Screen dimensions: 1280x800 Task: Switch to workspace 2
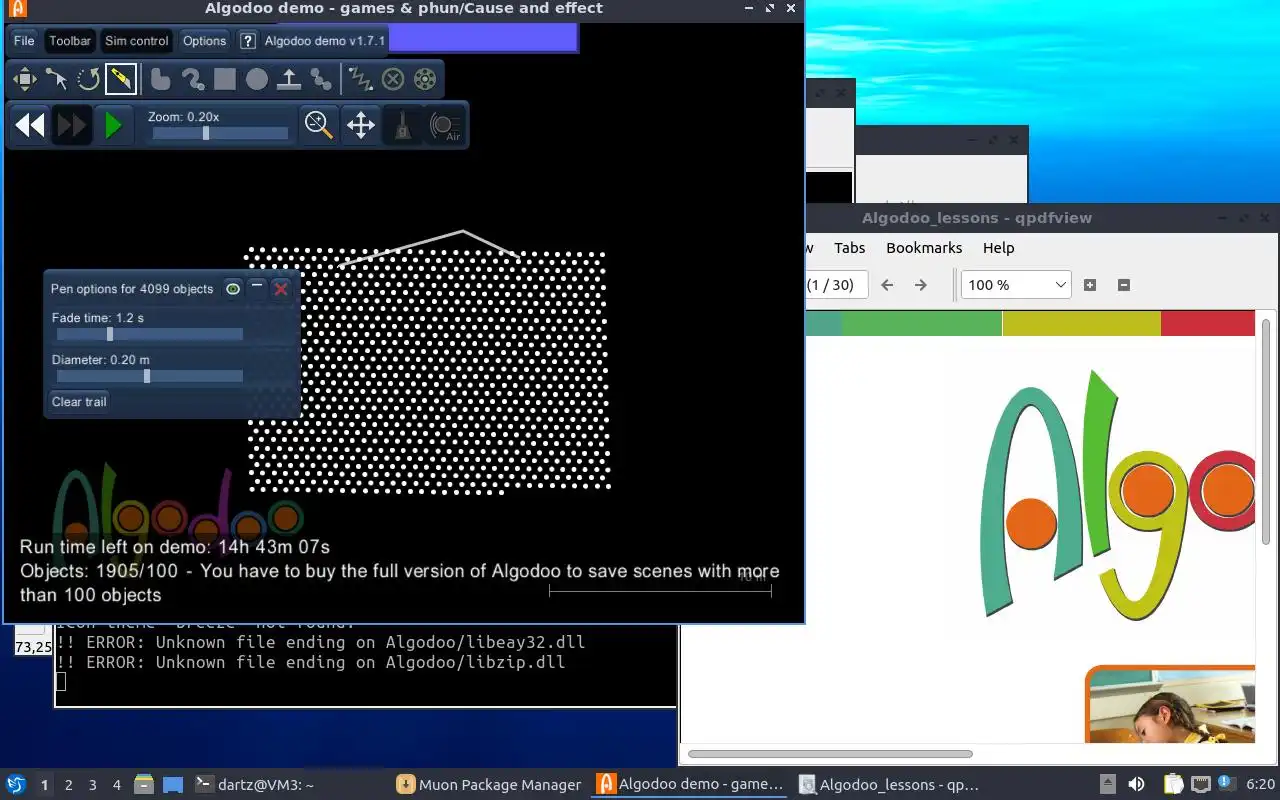(x=69, y=785)
